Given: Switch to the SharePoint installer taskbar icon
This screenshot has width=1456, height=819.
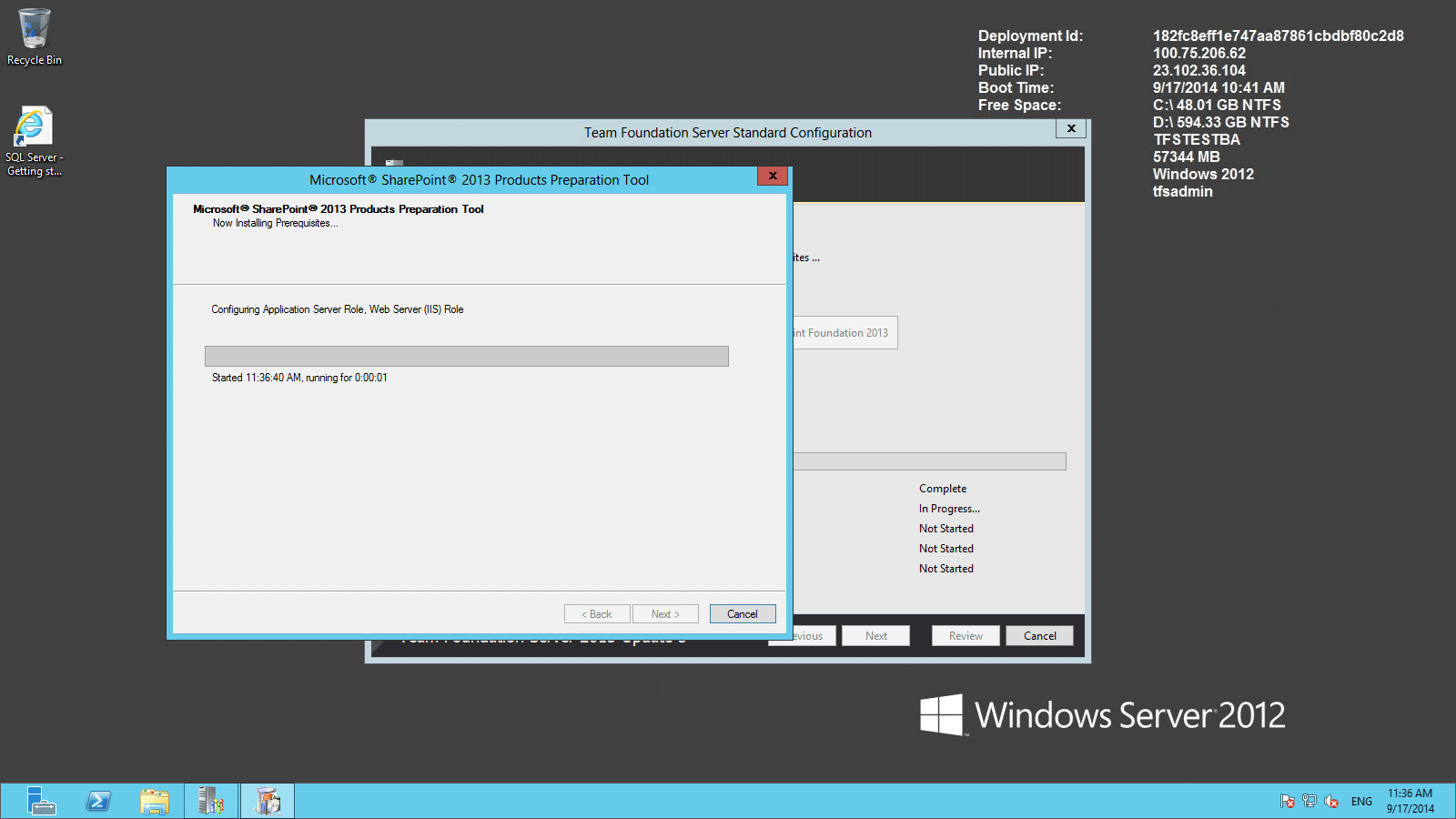Looking at the screenshot, I should (x=267, y=801).
